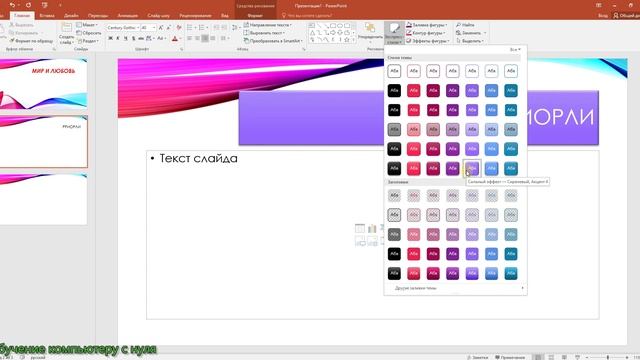Viewport: 640px width, 360px height.
Task: Click the Tell me search field with lightbulb
Action: pyautogui.click(x=307, y=16)
